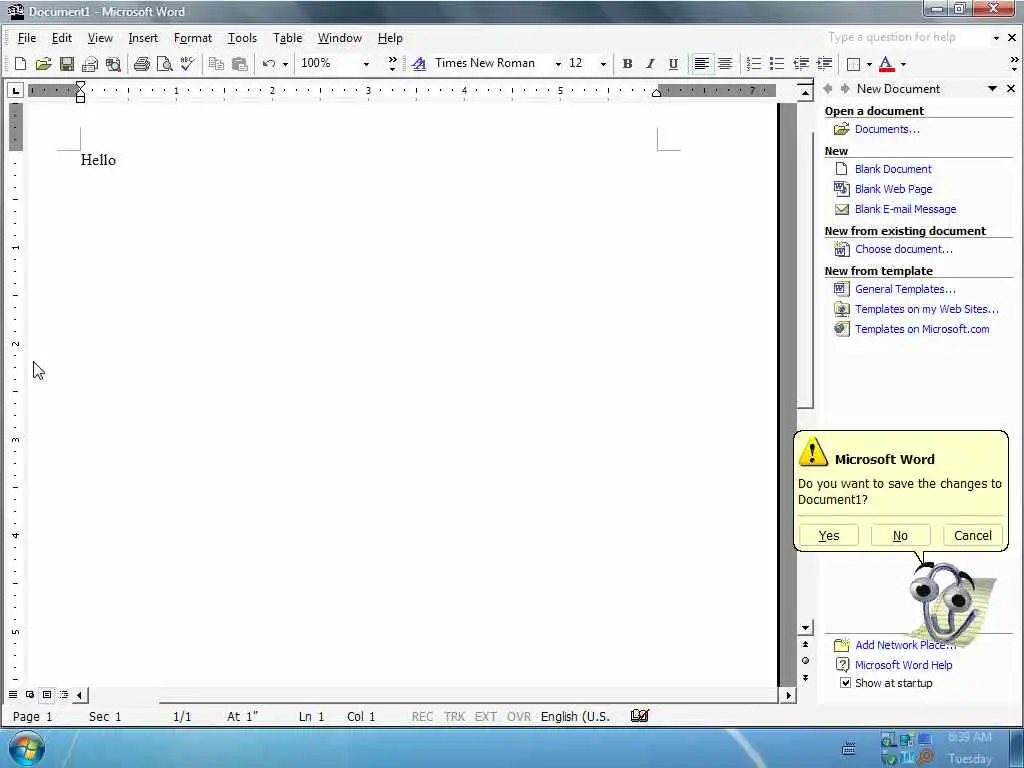The width and height of the screenshot is (1024, 768).
Task: Open the Edit menu
Action: [x=62, y=38]
